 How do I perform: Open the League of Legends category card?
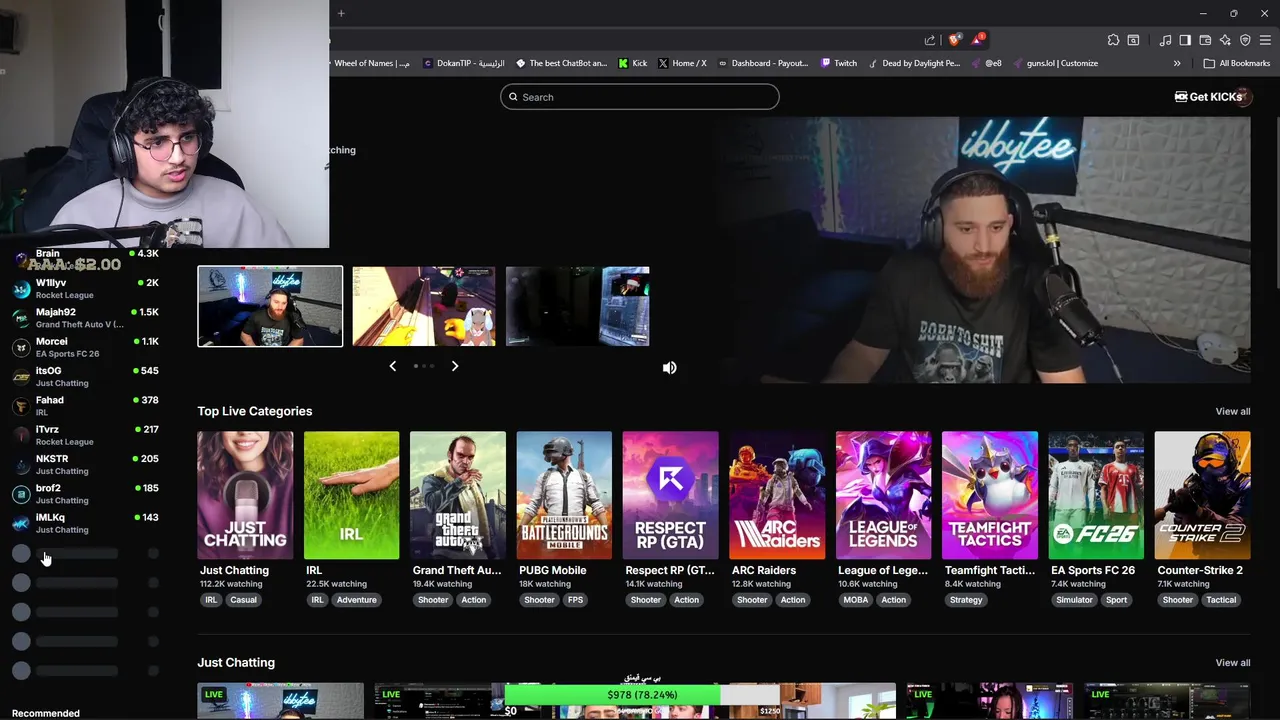pyautogui.click(x=883, y=495)
